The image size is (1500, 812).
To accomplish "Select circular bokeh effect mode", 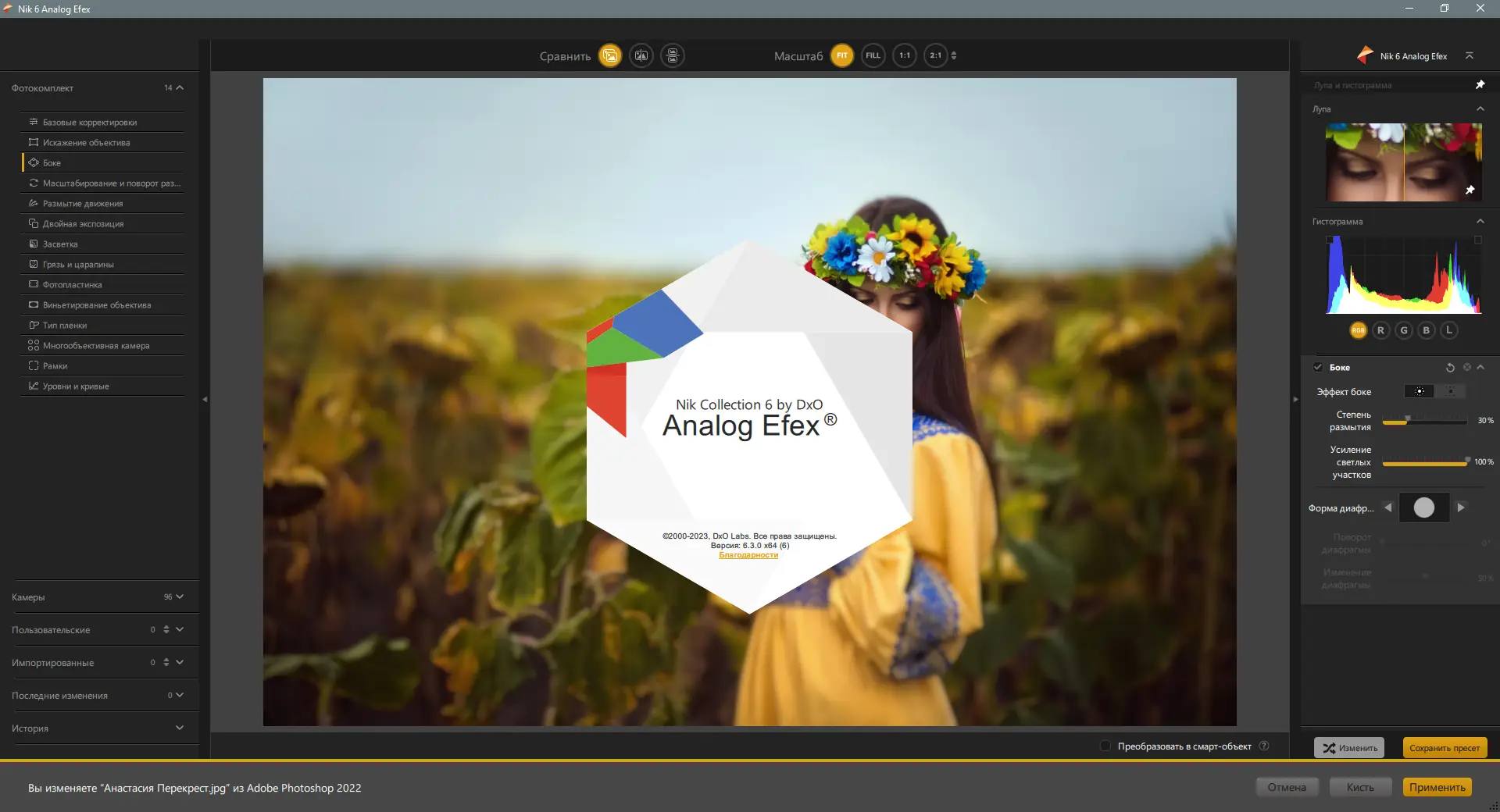I will pos(1420,391).
